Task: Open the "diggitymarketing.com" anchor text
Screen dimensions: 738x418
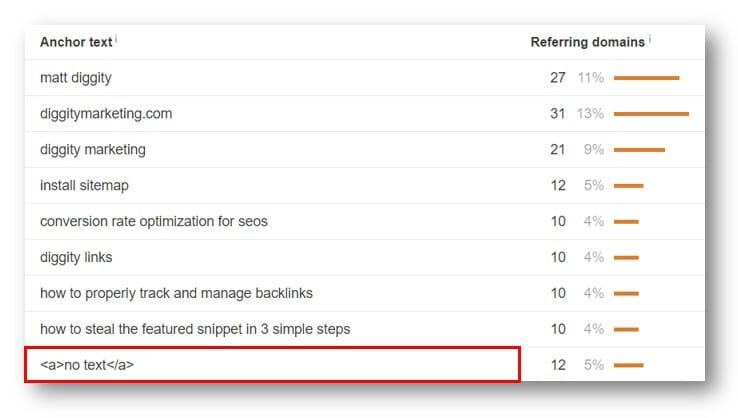Action: click(106, 114)
